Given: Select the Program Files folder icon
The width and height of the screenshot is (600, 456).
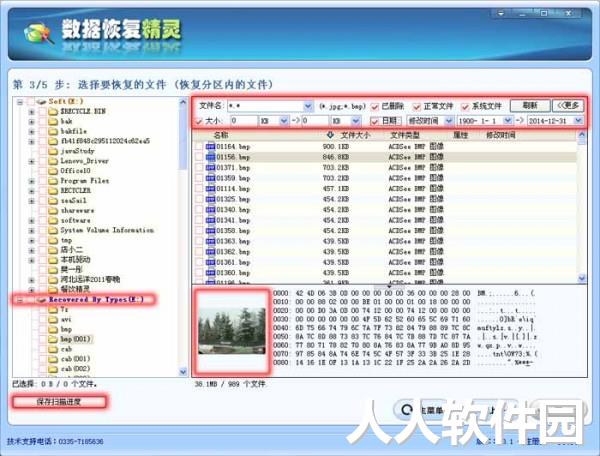Looking at the screenshot, I should [x=53, y=181].
